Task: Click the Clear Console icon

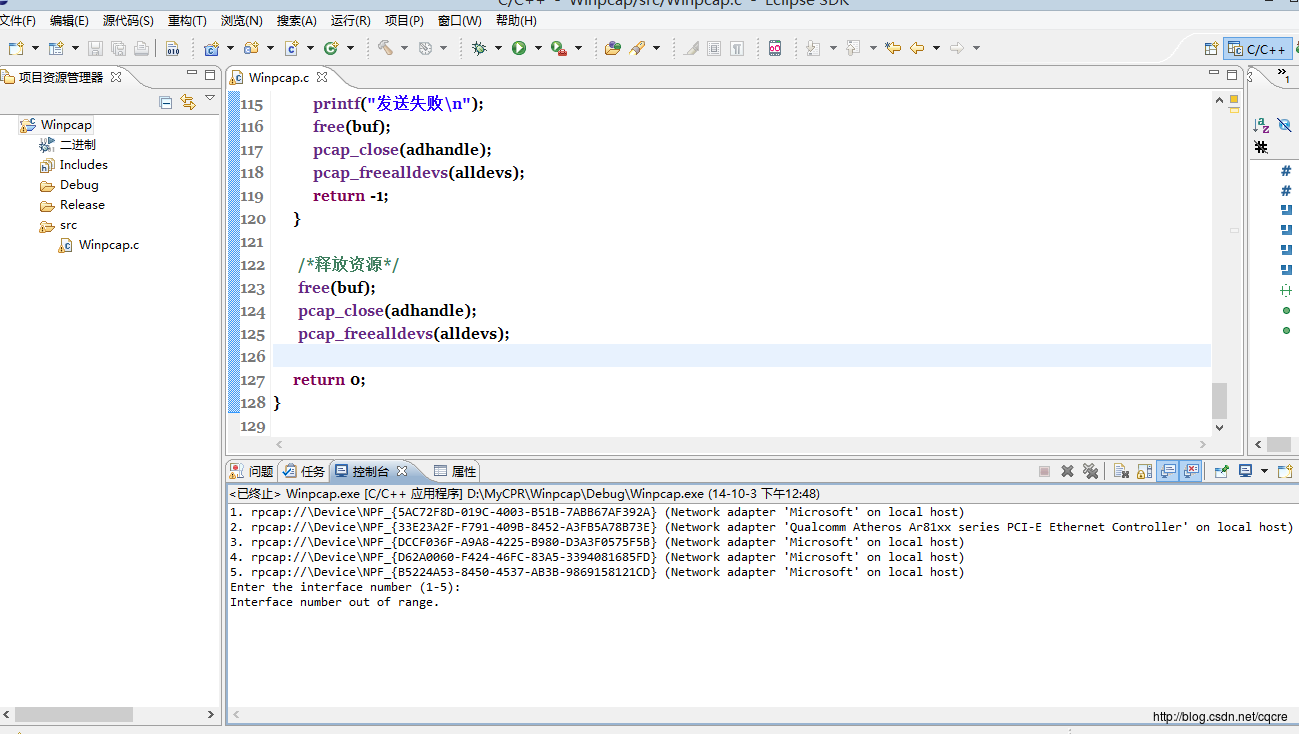Action: coord(1121,471)
